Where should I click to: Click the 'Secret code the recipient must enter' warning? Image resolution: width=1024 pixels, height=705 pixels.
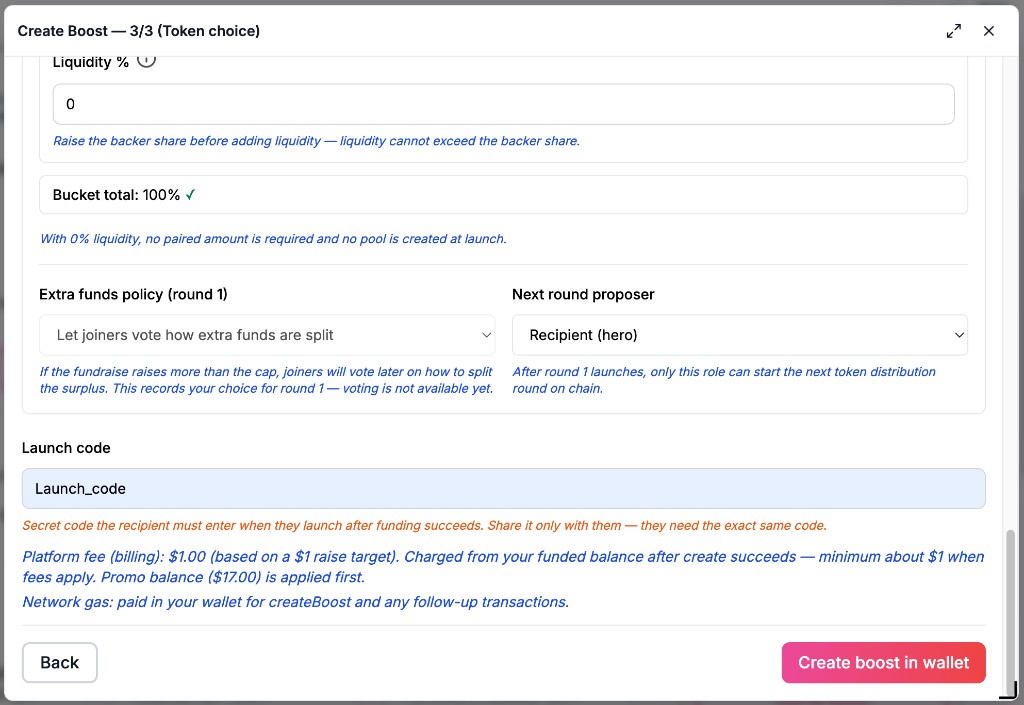424,525
